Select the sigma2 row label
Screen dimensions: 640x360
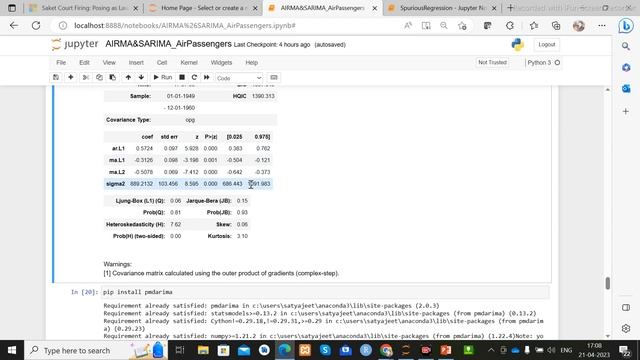[x=116, y=184]
